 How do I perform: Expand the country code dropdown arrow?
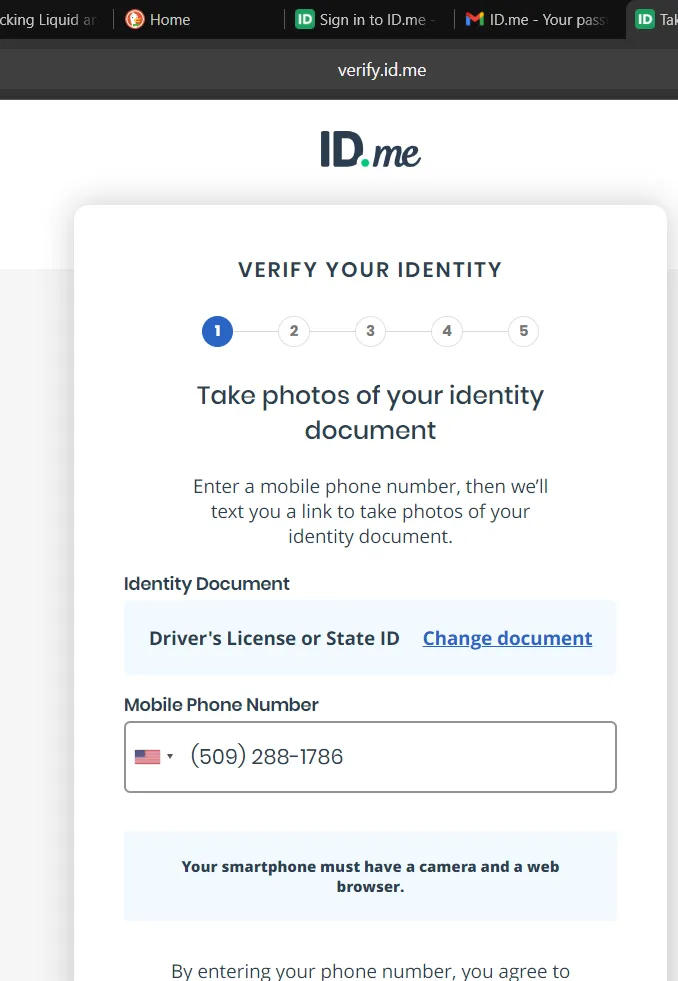click(170, 757)
